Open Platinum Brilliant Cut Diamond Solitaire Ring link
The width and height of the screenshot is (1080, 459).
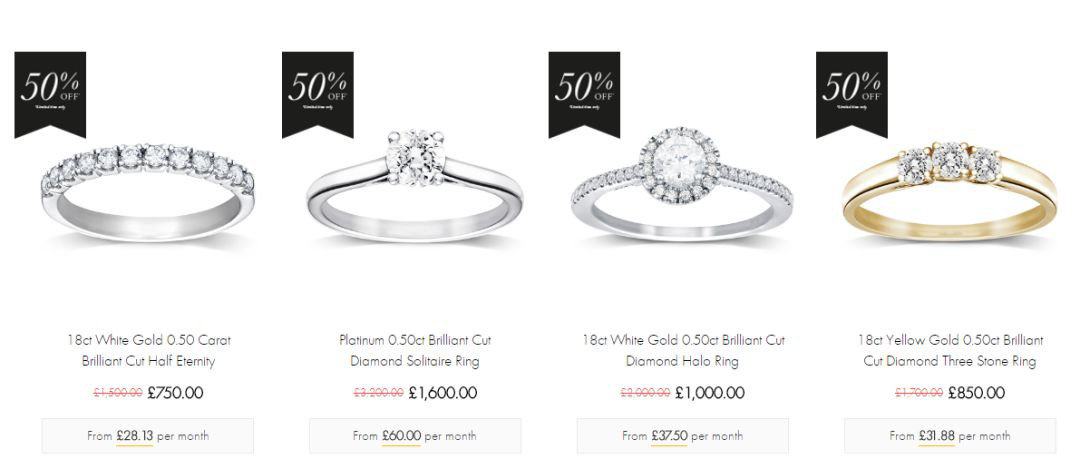point(415,350)
